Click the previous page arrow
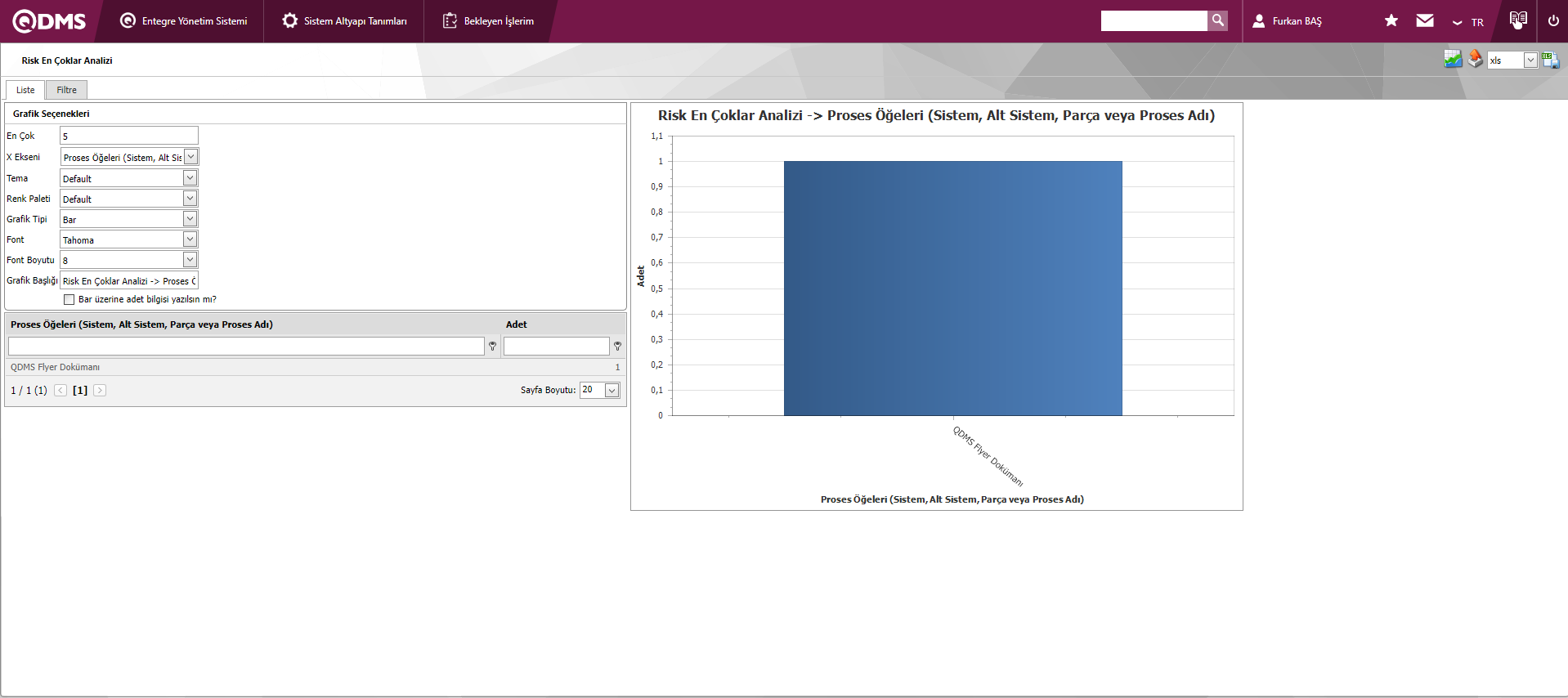 (60, 391)
